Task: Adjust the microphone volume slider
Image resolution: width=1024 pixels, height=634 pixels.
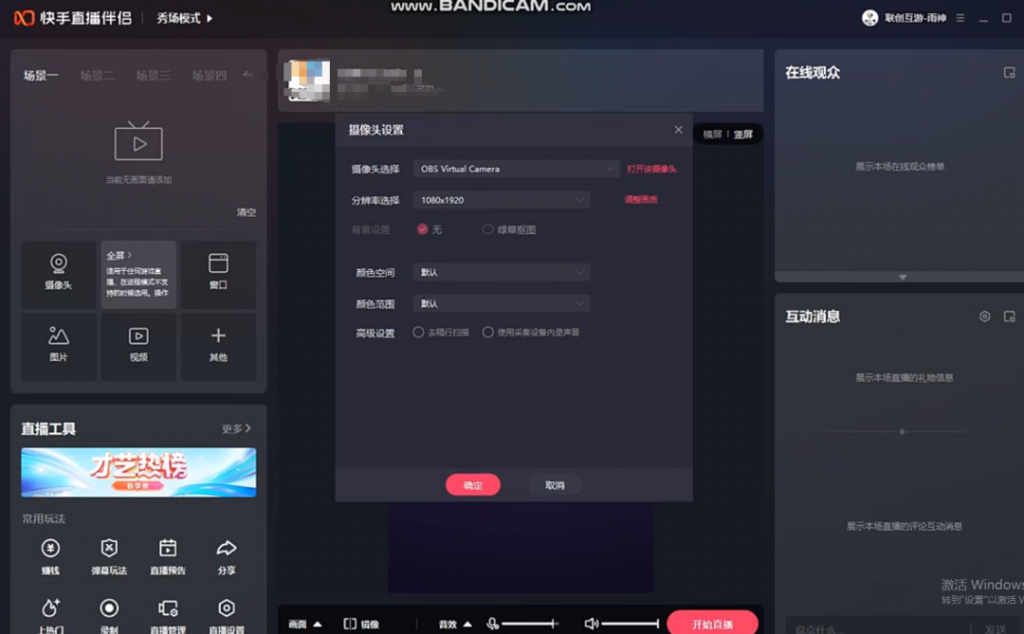Action: click(529, 624)
